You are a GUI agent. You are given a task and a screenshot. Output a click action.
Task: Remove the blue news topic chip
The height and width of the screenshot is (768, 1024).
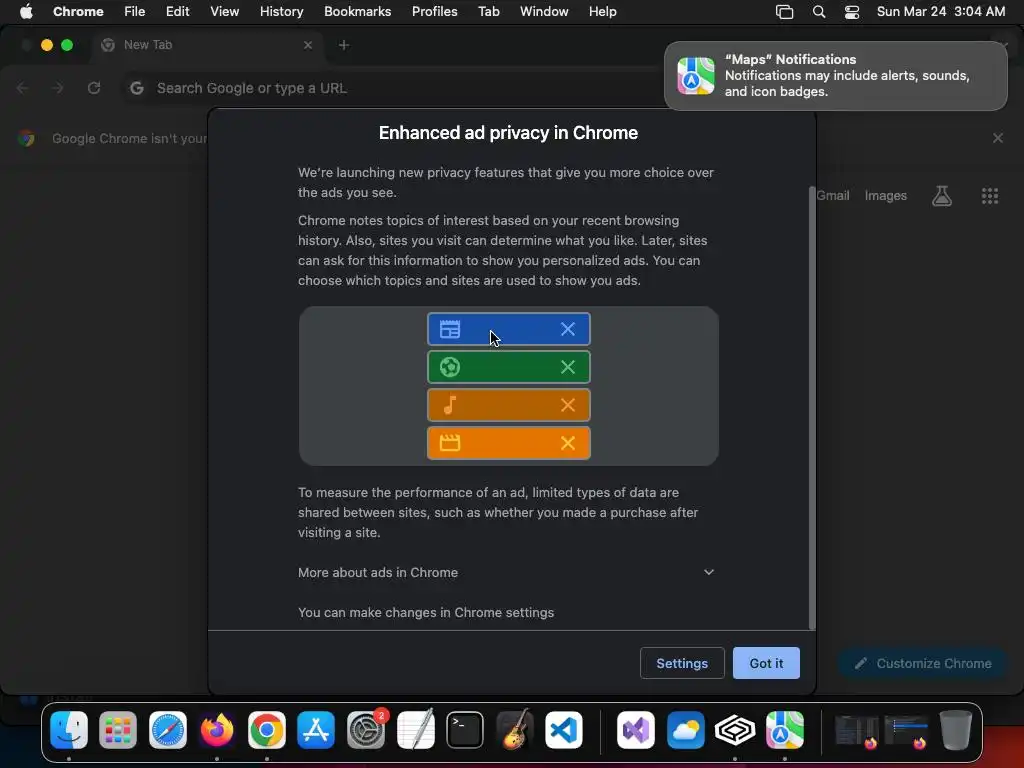coord(568,329)
